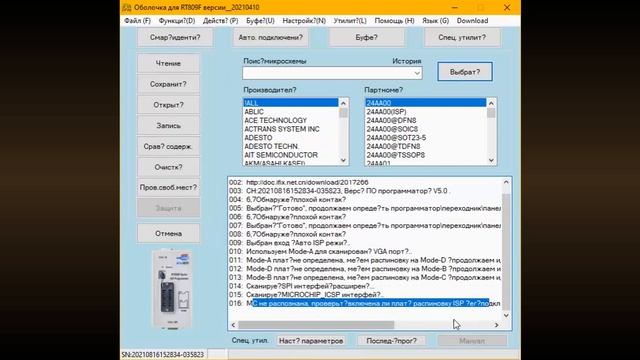The height and width of the screenshot is (360, 640).
Task: Select !ALL in the manufacturer list
Action: point(291,103)
